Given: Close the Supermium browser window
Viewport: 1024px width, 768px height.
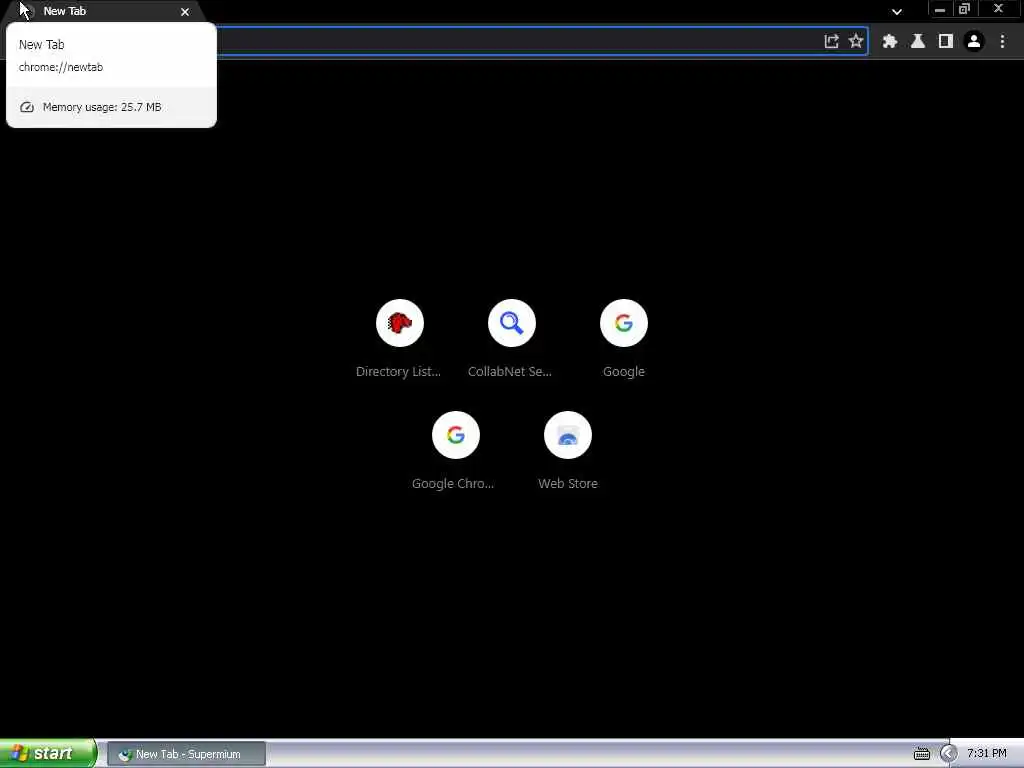Looking at the screenshot, I should click(x=999, y=9).
